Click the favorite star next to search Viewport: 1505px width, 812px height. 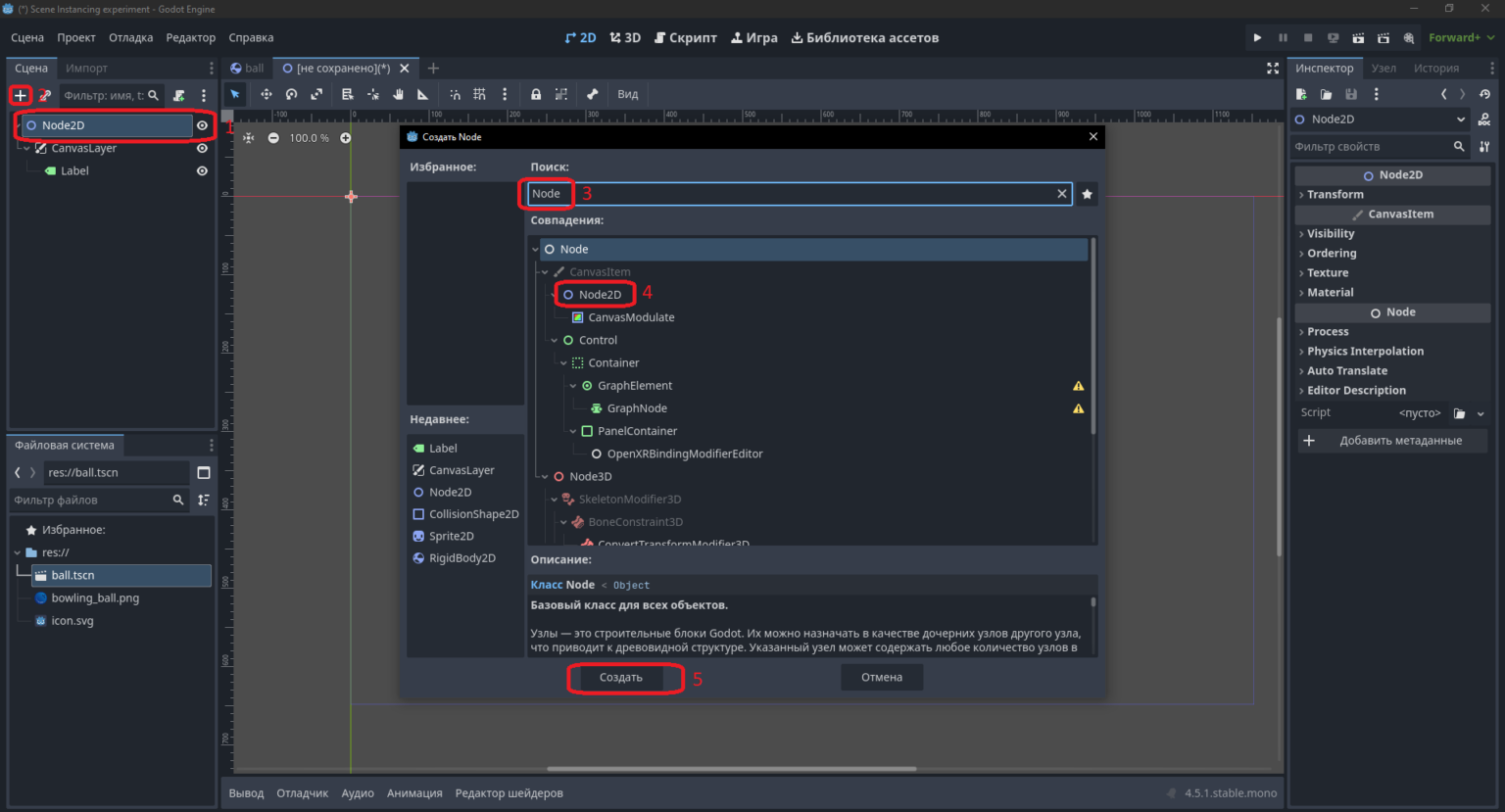coord(1087,194)
